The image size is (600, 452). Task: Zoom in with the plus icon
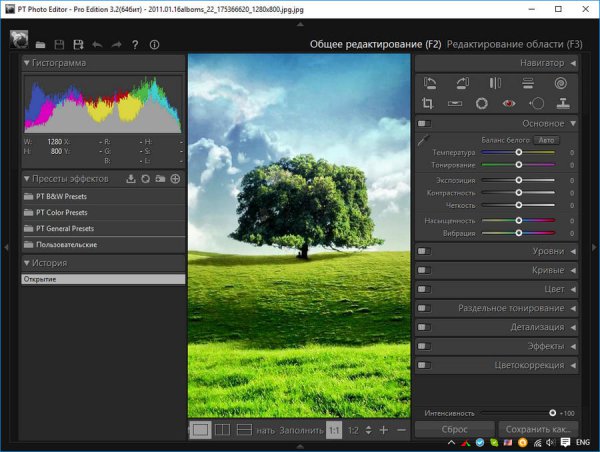(384, 430)
